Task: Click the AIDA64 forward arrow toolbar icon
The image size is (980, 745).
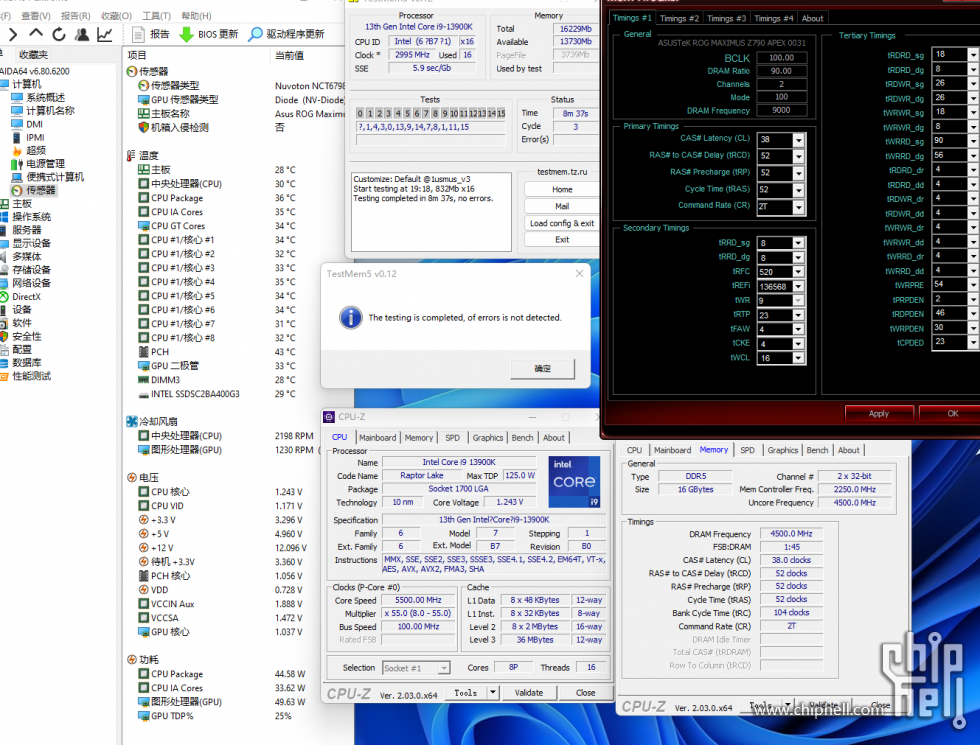Action: point(13,34)
